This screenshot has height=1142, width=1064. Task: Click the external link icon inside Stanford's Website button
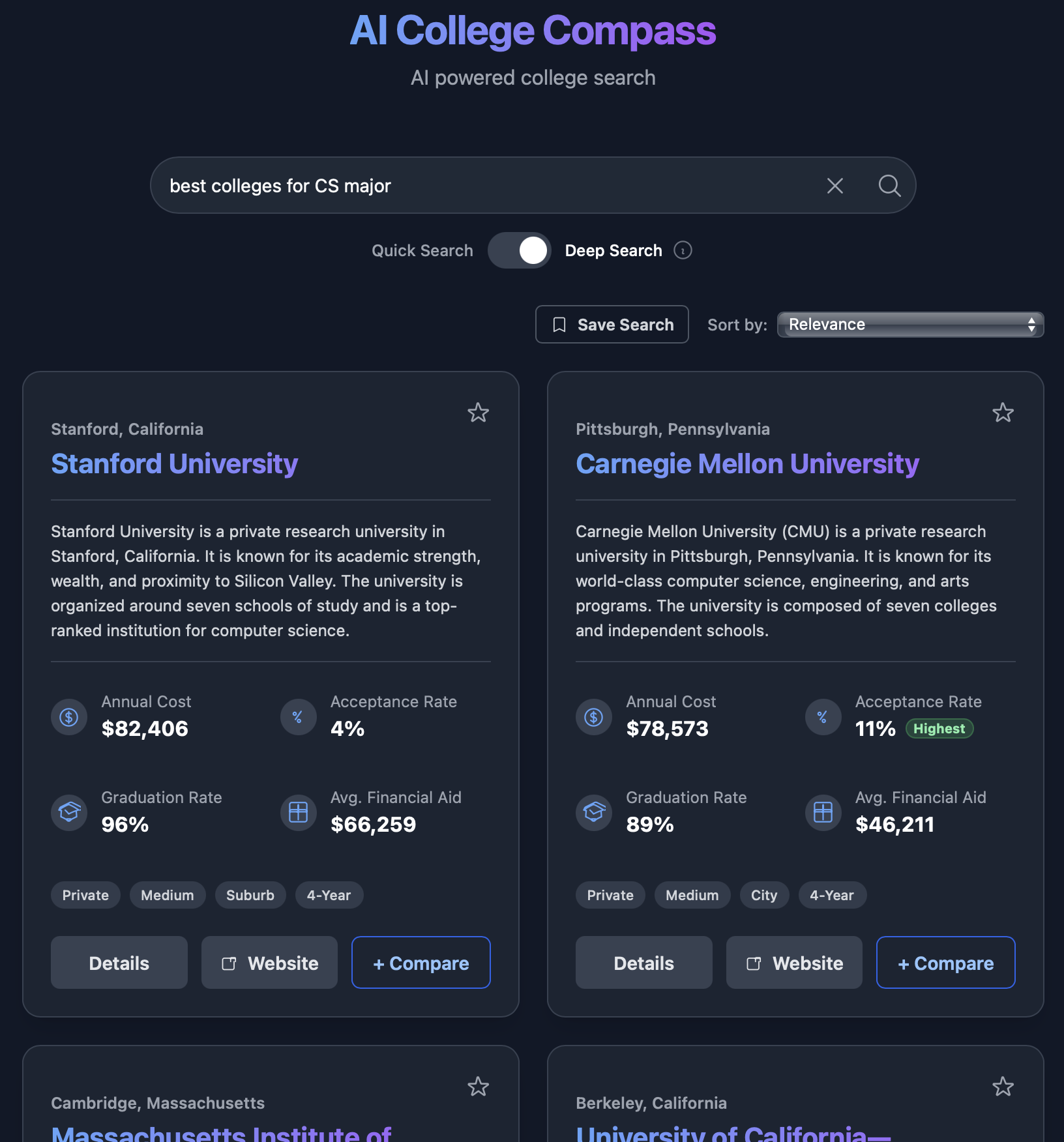(x=229, y=963)
